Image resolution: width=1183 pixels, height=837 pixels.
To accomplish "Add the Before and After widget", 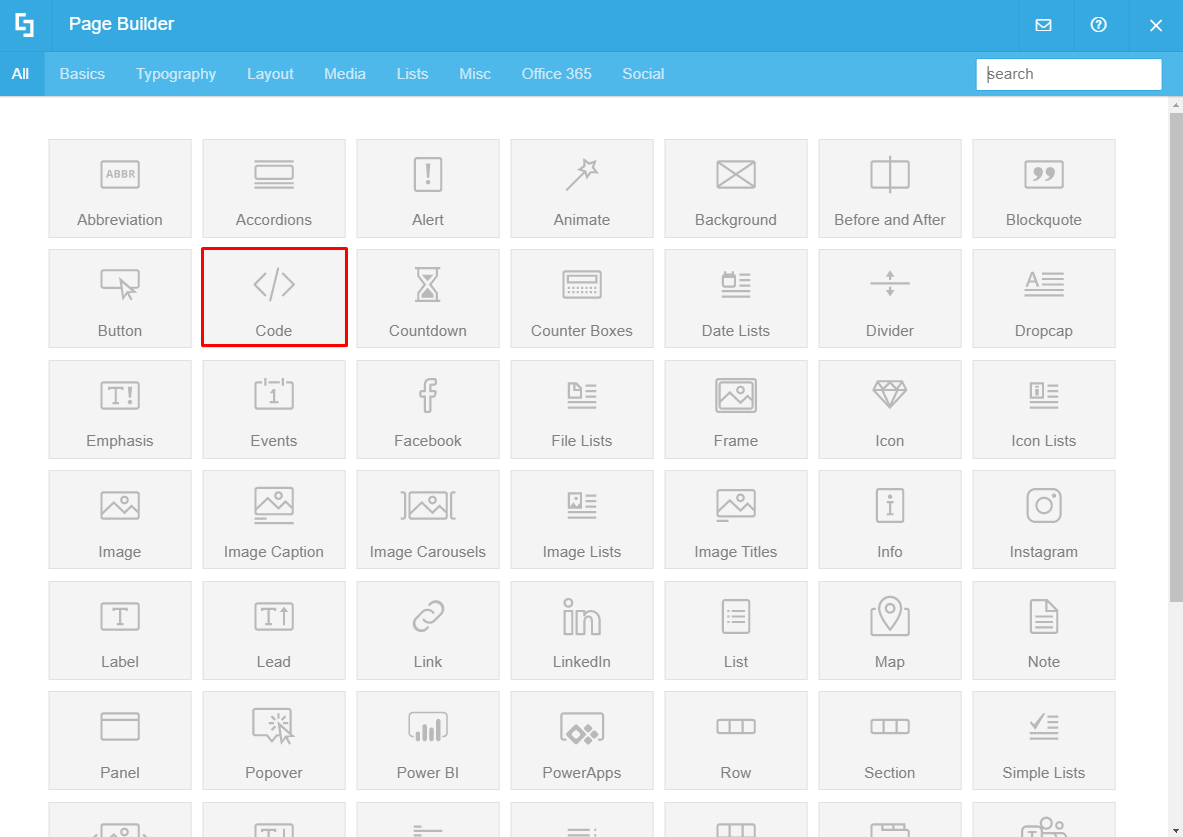I will [x=890, y=188].
